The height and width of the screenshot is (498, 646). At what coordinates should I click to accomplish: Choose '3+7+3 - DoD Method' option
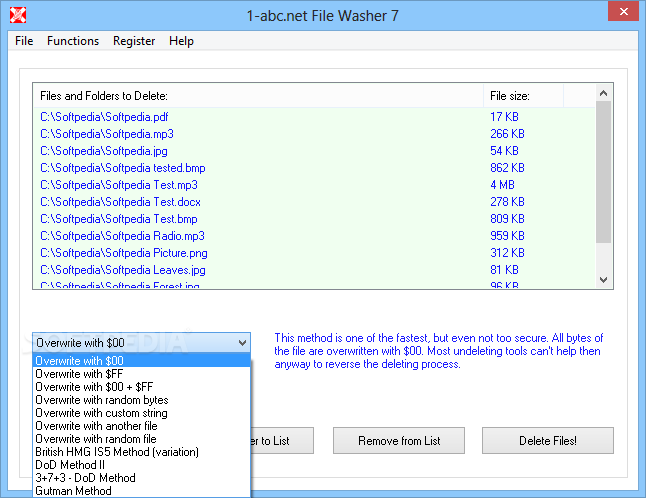(x=141, y=478)
